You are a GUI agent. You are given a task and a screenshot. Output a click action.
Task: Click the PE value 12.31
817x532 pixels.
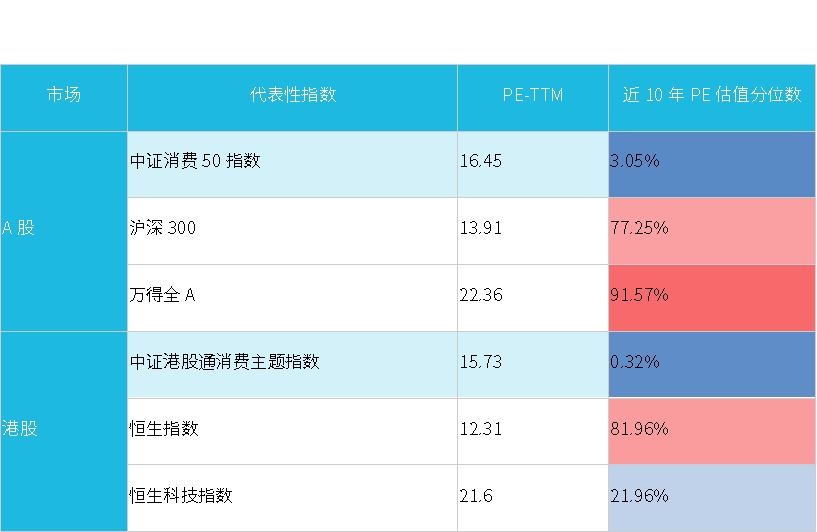[x=532, y=430]
